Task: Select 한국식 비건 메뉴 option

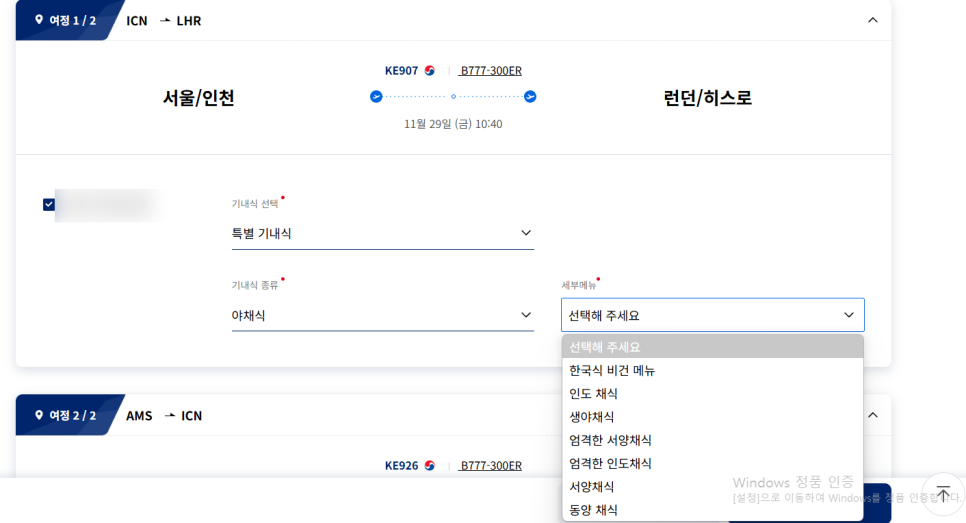Action: (x=713, y=370)
